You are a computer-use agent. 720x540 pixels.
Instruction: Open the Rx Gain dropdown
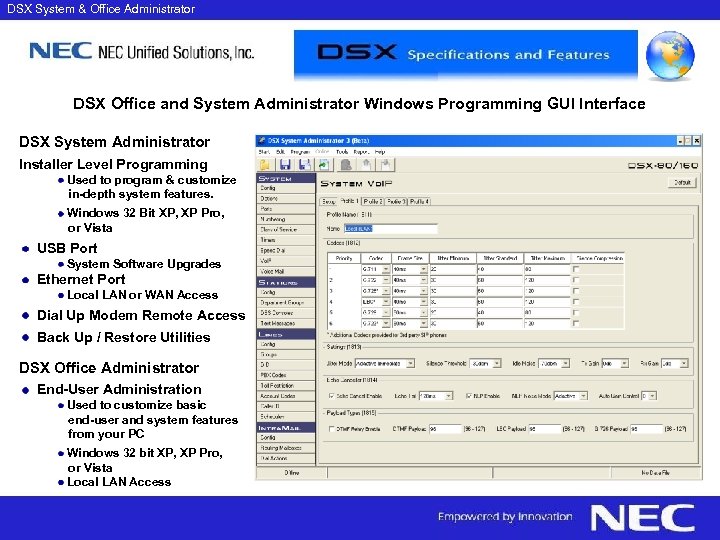(684, 363)
